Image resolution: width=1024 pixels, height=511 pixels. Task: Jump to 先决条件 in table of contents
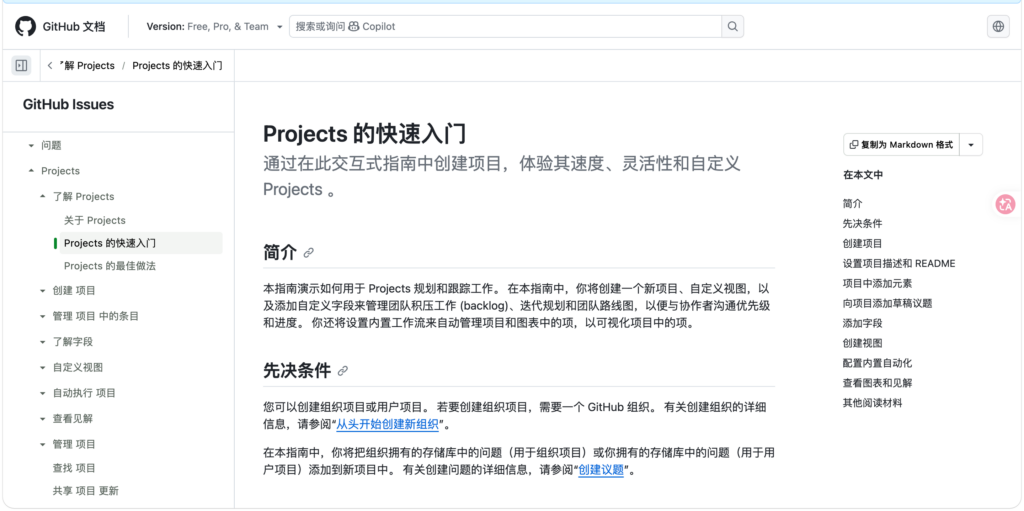coord(862,223)
